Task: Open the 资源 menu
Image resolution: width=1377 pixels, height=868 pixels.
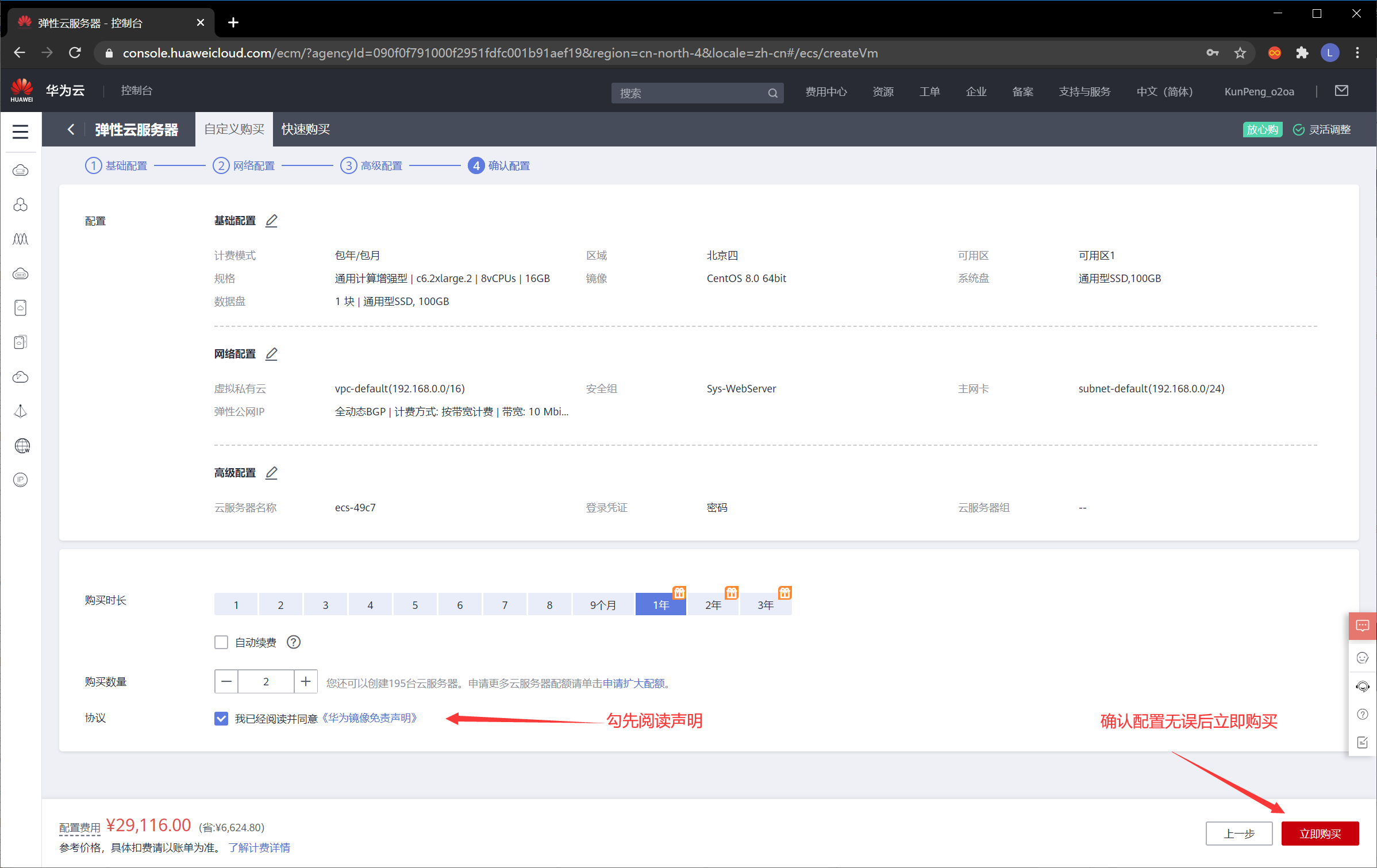Action: (x=883, y=91)
